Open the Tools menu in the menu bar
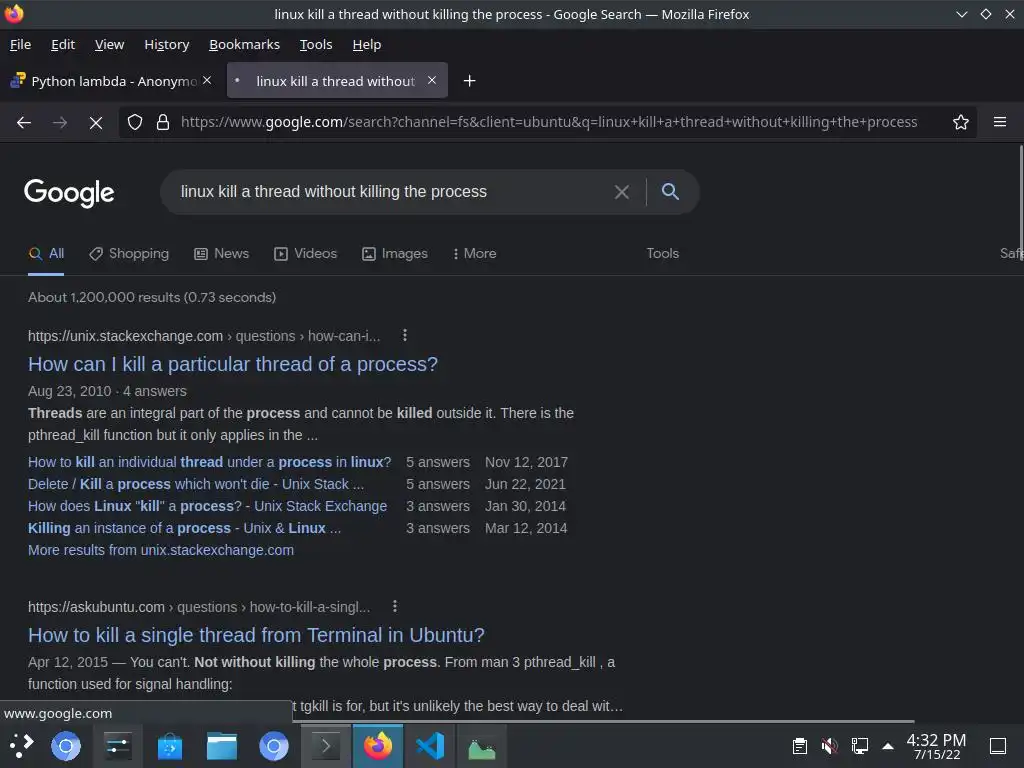Screen dimensions: 1024x768 tap(316, 44)
